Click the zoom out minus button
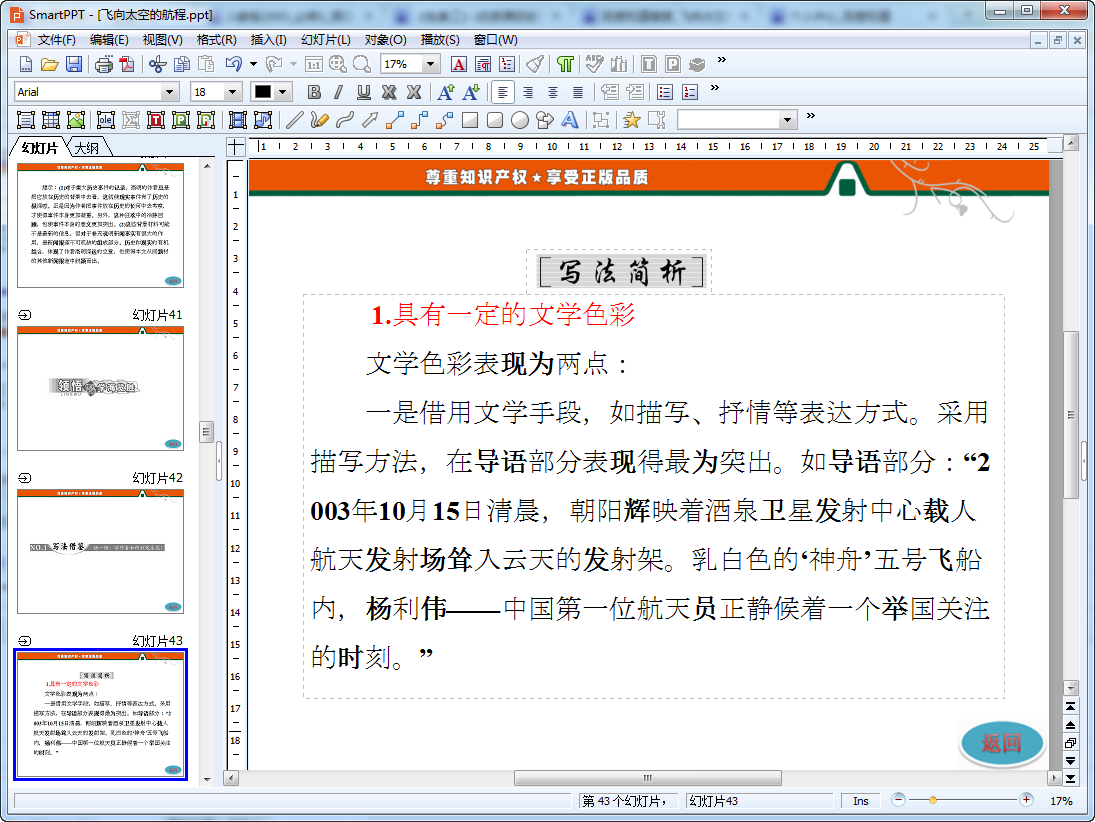Image resolution: width=1095 pixels, height=822 pixels. [x=899, y=800]
